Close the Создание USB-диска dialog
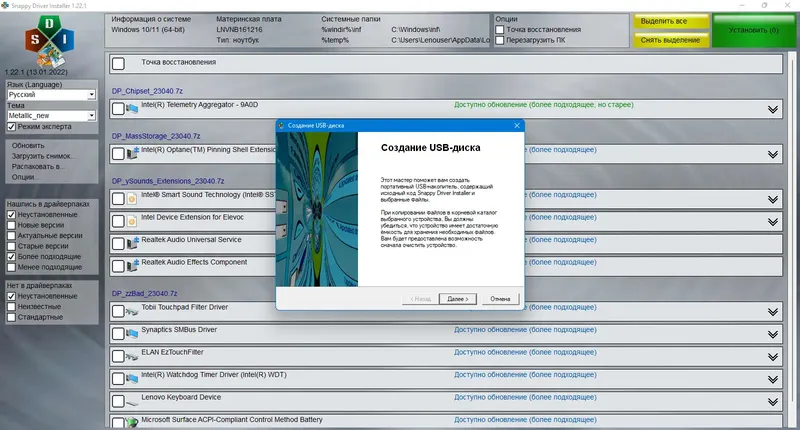This screenshot has height=430, width=800. [x=517, y=125]
